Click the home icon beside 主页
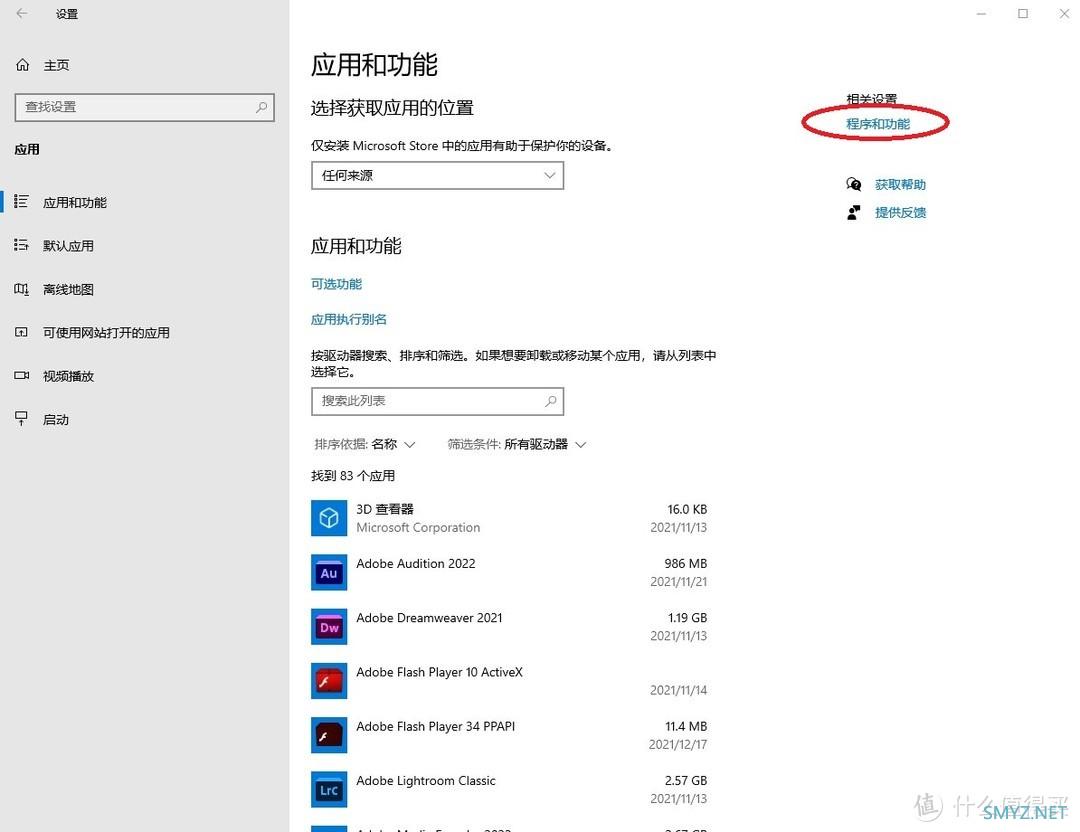This screenshot has width=1080, height=832. 23,65
